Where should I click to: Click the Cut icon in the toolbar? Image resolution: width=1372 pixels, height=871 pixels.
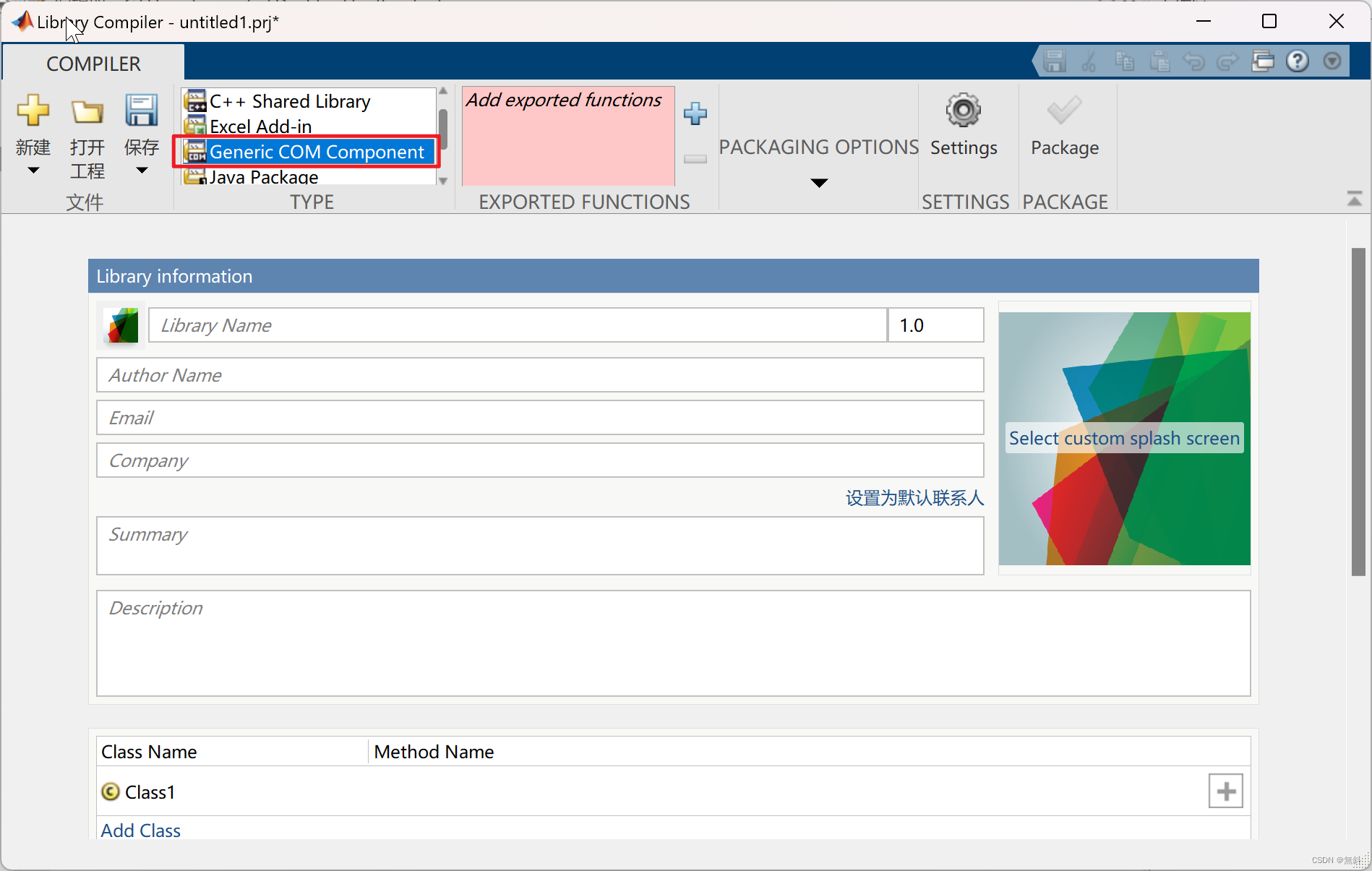point(1089,61)
